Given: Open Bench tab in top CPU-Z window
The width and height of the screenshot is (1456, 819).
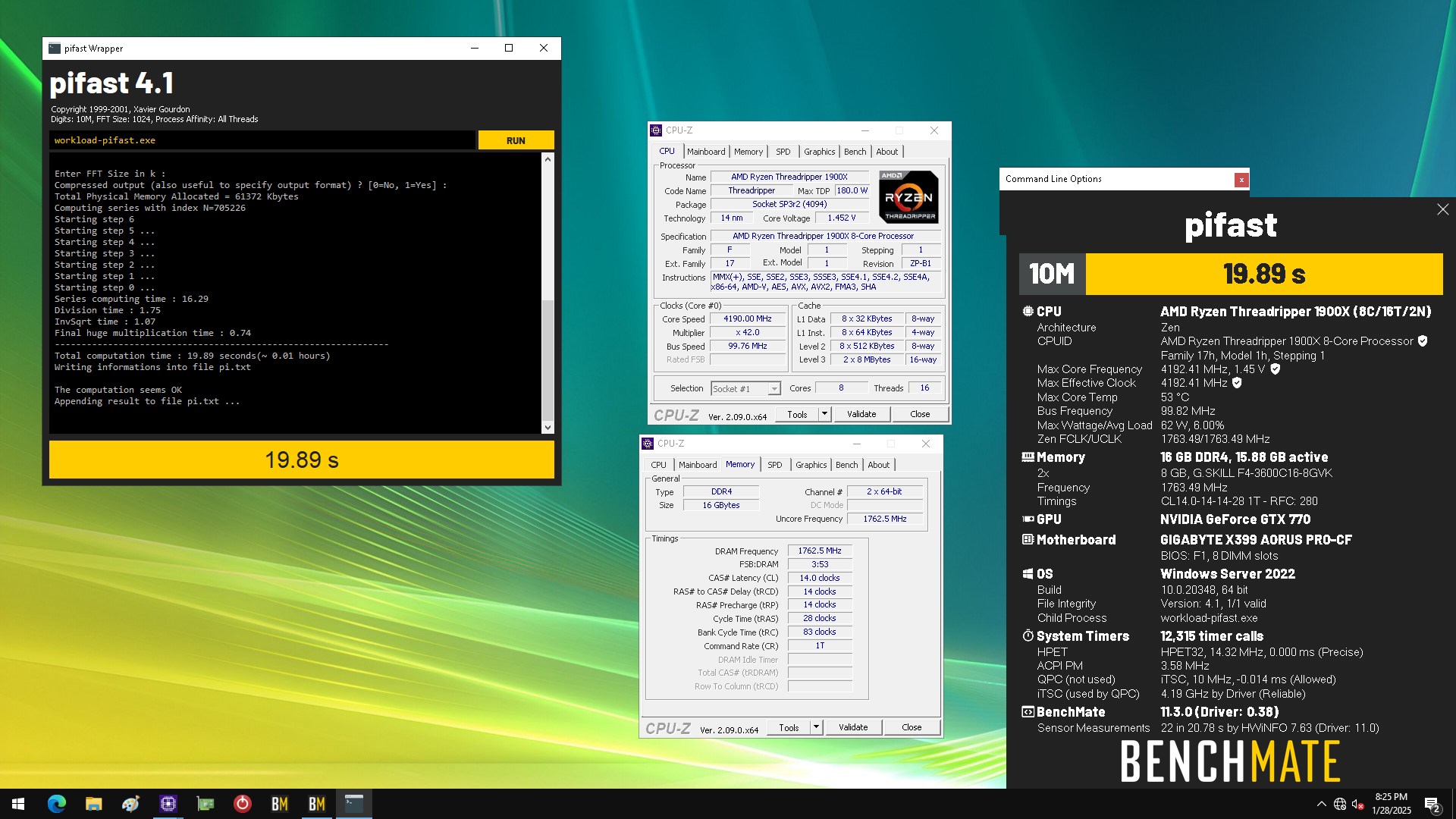Looking at the screenshot, I should click(855, 152).
